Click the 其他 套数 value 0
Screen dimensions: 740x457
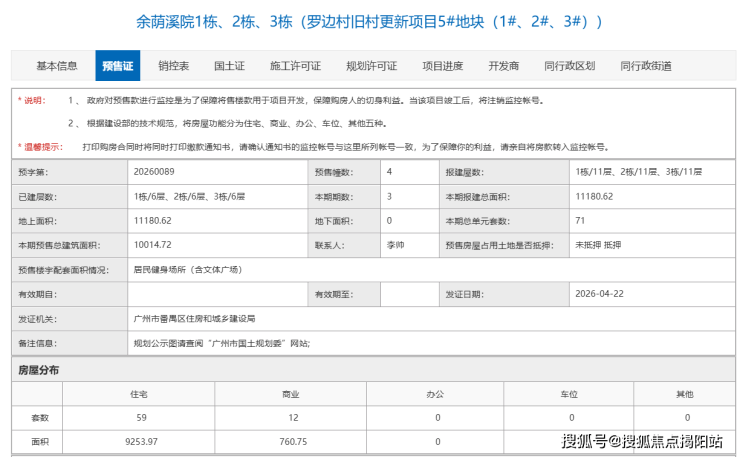click(x=687, y=418)
